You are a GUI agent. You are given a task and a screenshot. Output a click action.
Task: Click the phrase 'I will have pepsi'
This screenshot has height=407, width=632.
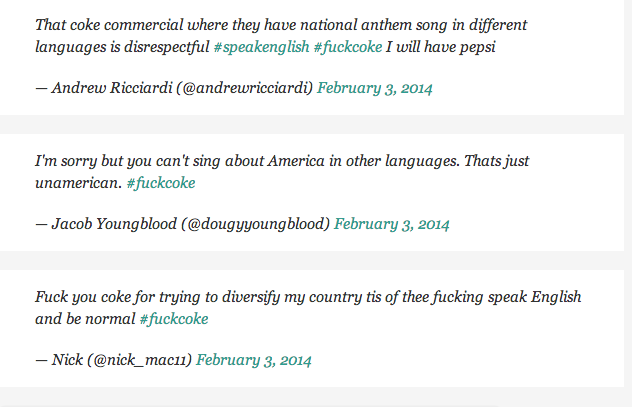[x=441, y=48]
